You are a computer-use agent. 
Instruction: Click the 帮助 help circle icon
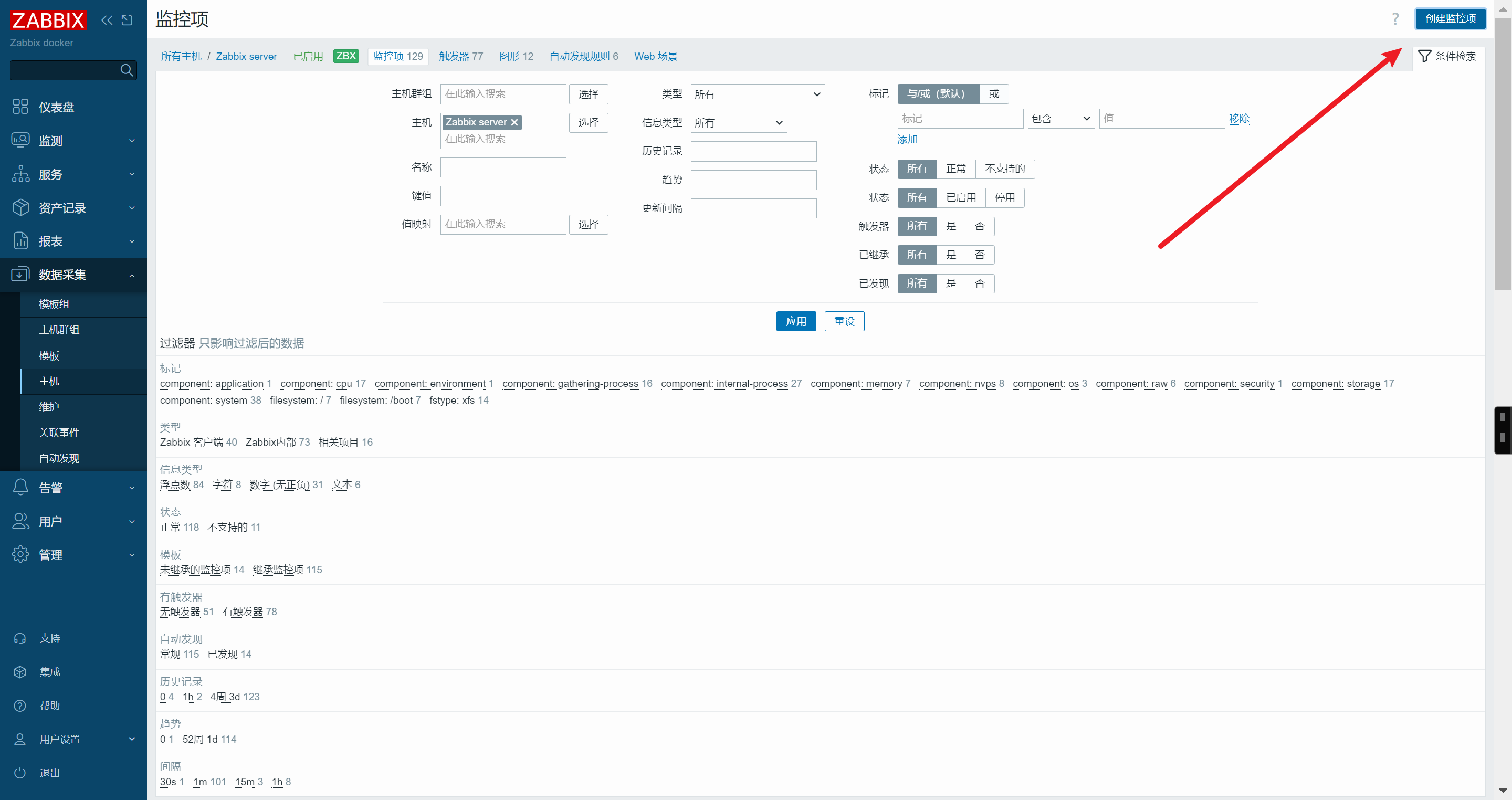pyautogui.click(x=20, y=706)
